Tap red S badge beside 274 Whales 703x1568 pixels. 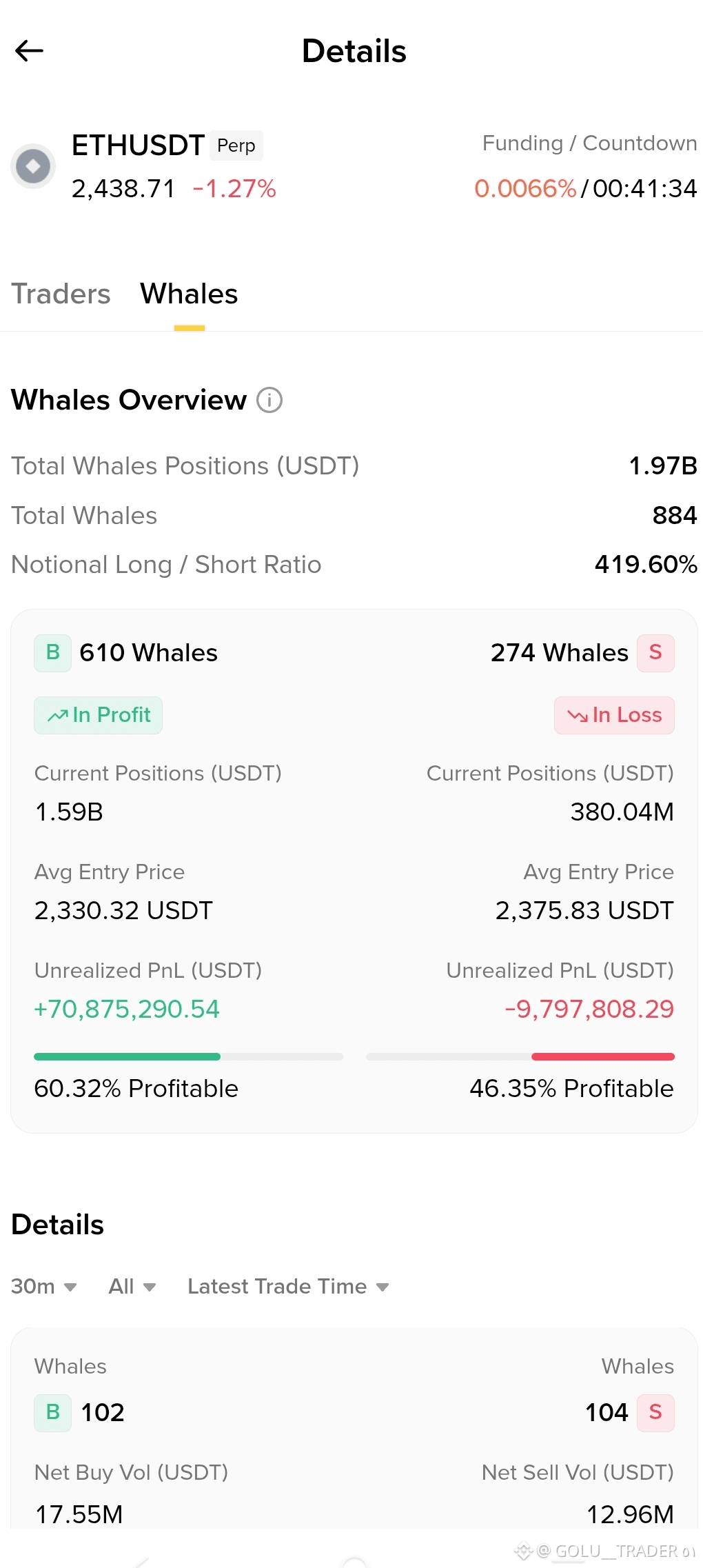655,652
